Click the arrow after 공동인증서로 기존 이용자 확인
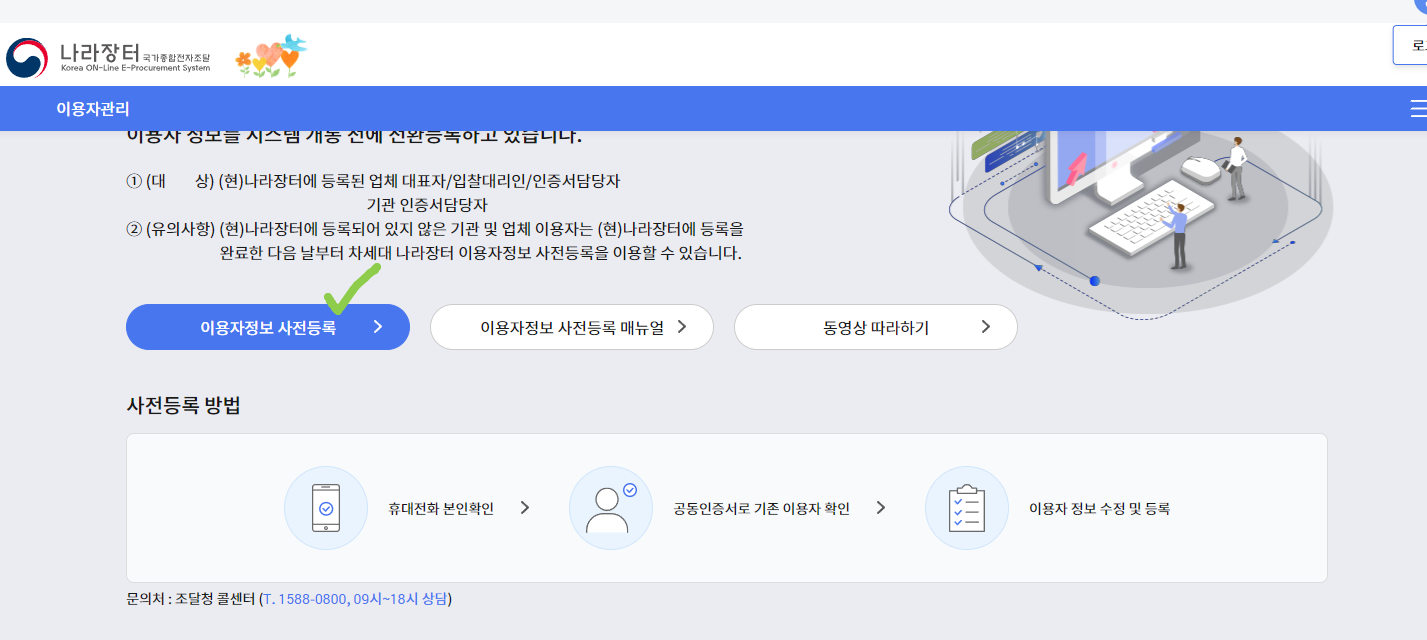1427x640 pixels. 881,508
